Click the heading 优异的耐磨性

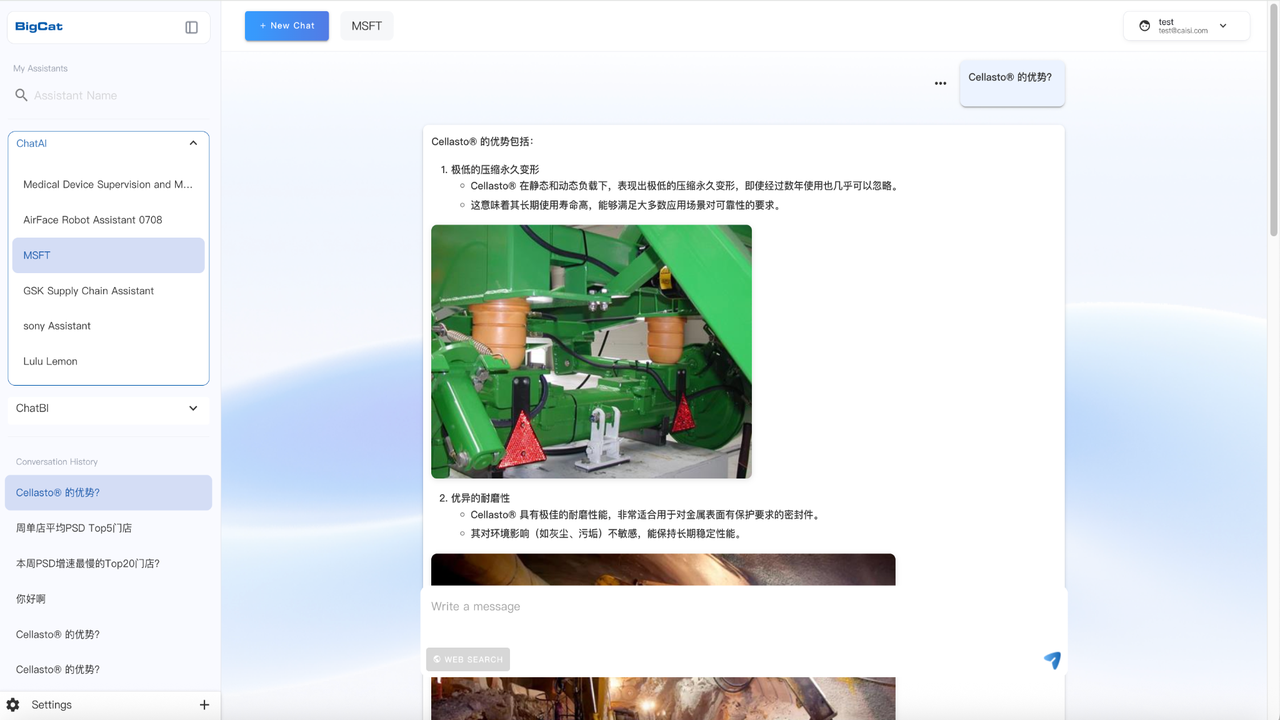click(480, 498)
